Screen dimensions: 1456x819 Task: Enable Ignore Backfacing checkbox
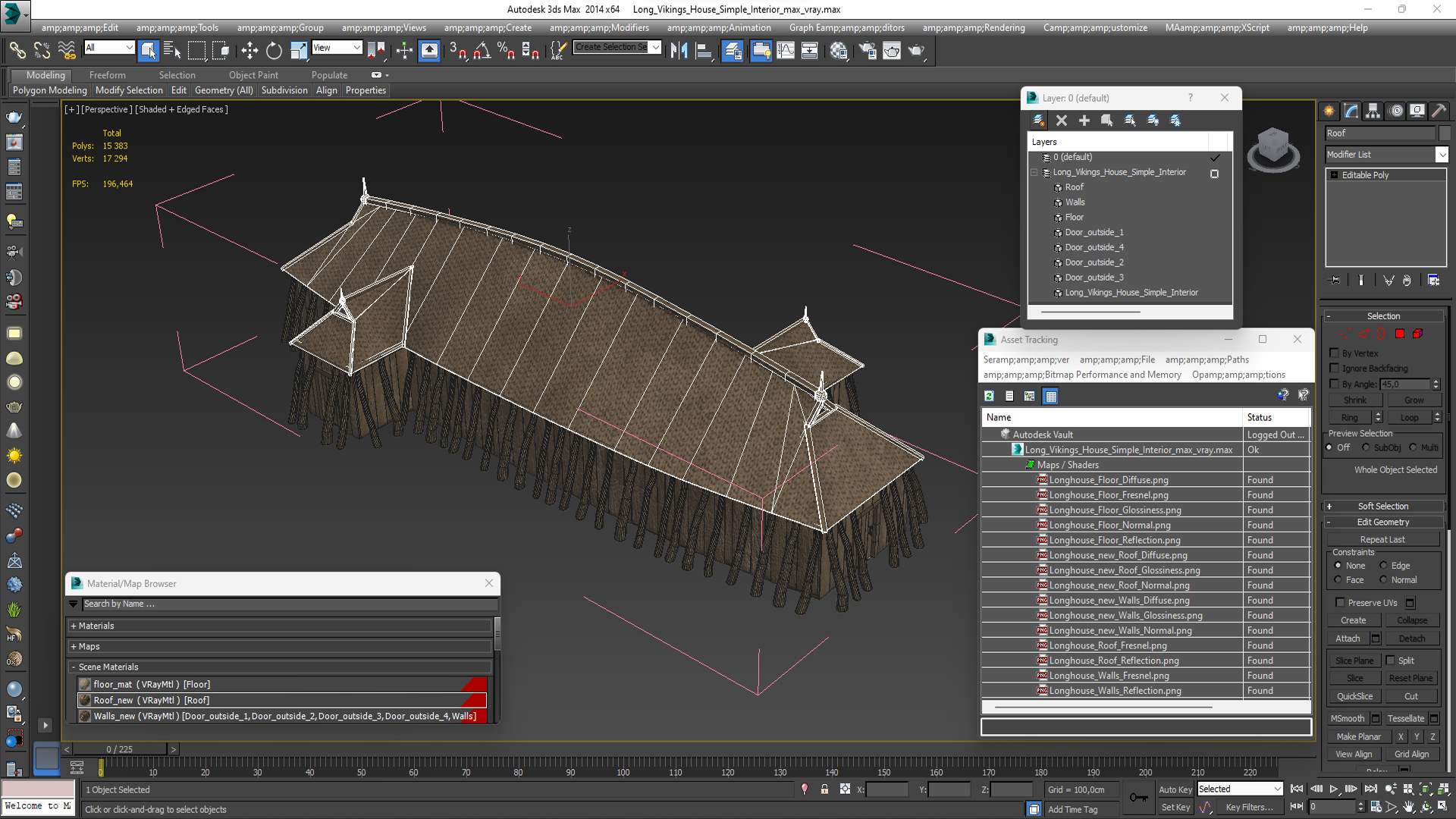coord(1335,369)
